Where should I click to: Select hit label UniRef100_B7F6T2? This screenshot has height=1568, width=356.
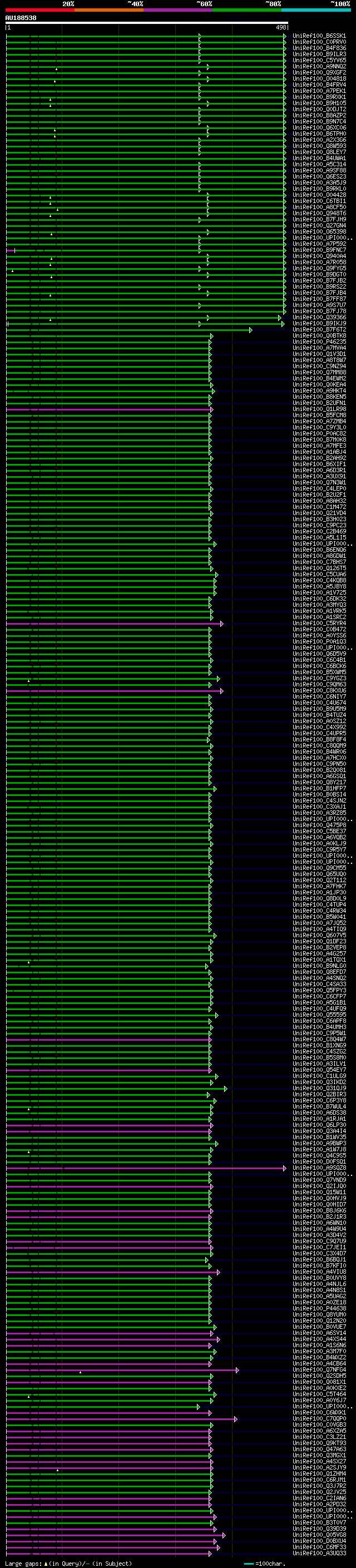coord(319,329)
